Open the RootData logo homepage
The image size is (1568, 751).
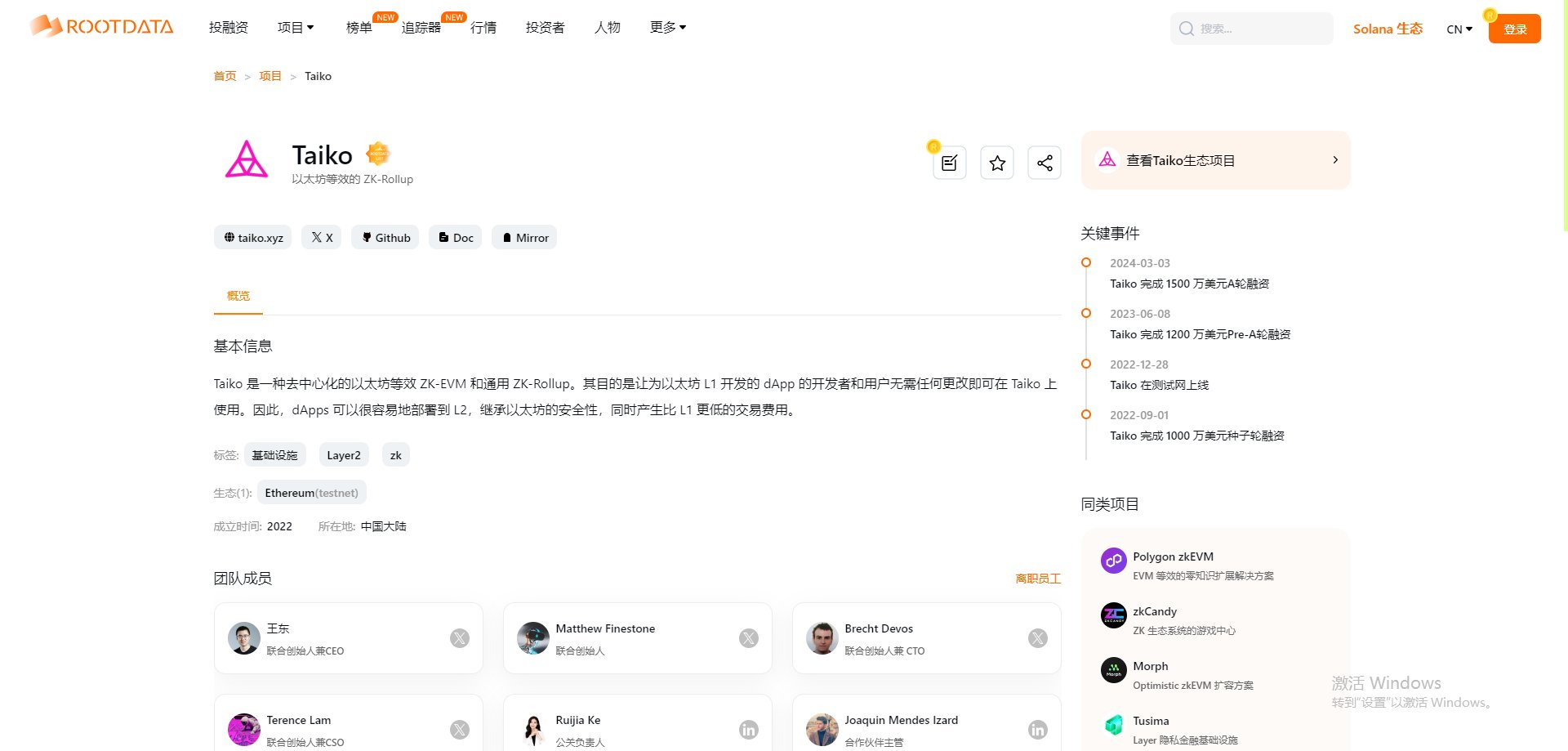pyautogui.click(x=102, y=27)
